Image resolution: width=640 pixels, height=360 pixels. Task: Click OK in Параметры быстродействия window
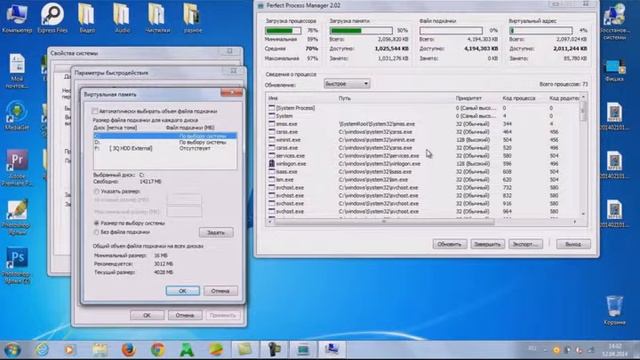(x=147, y=315)
